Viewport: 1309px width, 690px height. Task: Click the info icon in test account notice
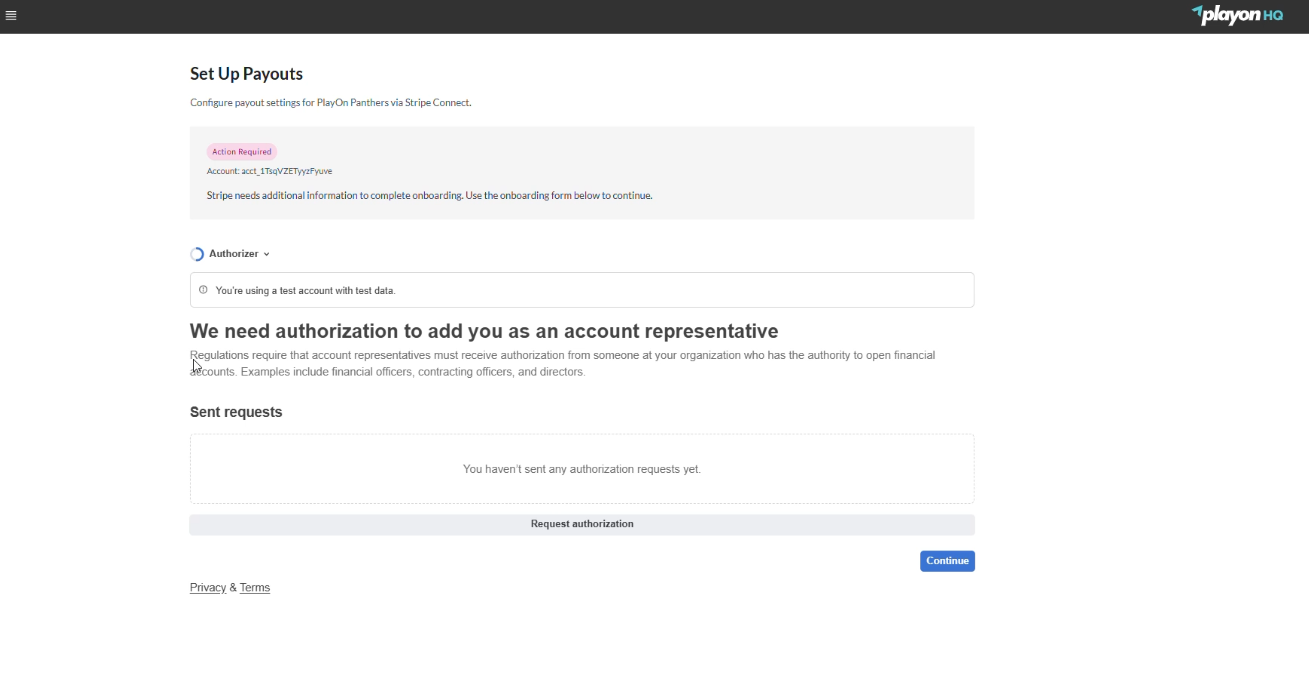coord(203,290)
